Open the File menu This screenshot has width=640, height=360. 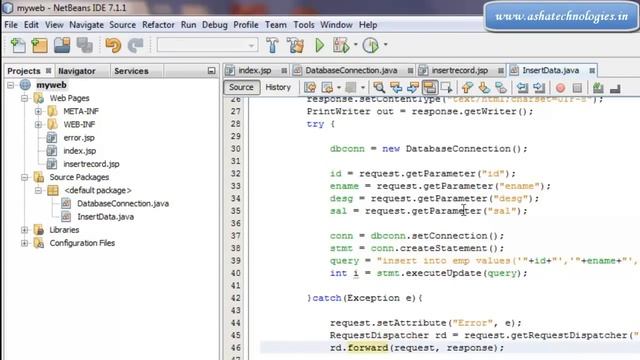(x=11, y=25)
